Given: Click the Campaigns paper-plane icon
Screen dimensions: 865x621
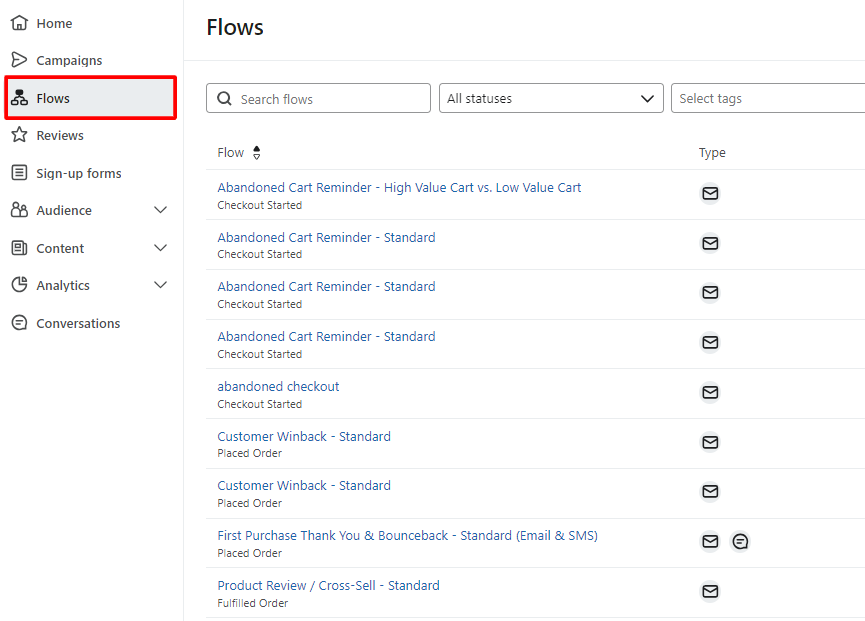Looking at the screenshot, I should pyautogui.click(x=19, y=60).
